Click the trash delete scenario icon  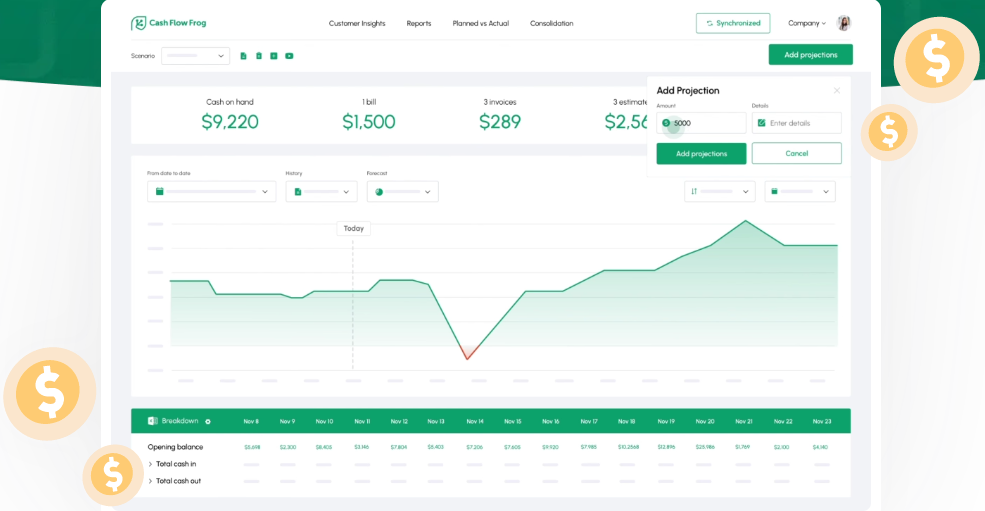coord(259,56)
